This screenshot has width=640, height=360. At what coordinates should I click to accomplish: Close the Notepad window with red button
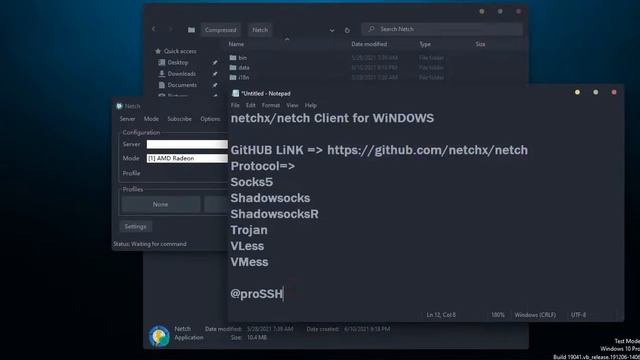(614, 92)
